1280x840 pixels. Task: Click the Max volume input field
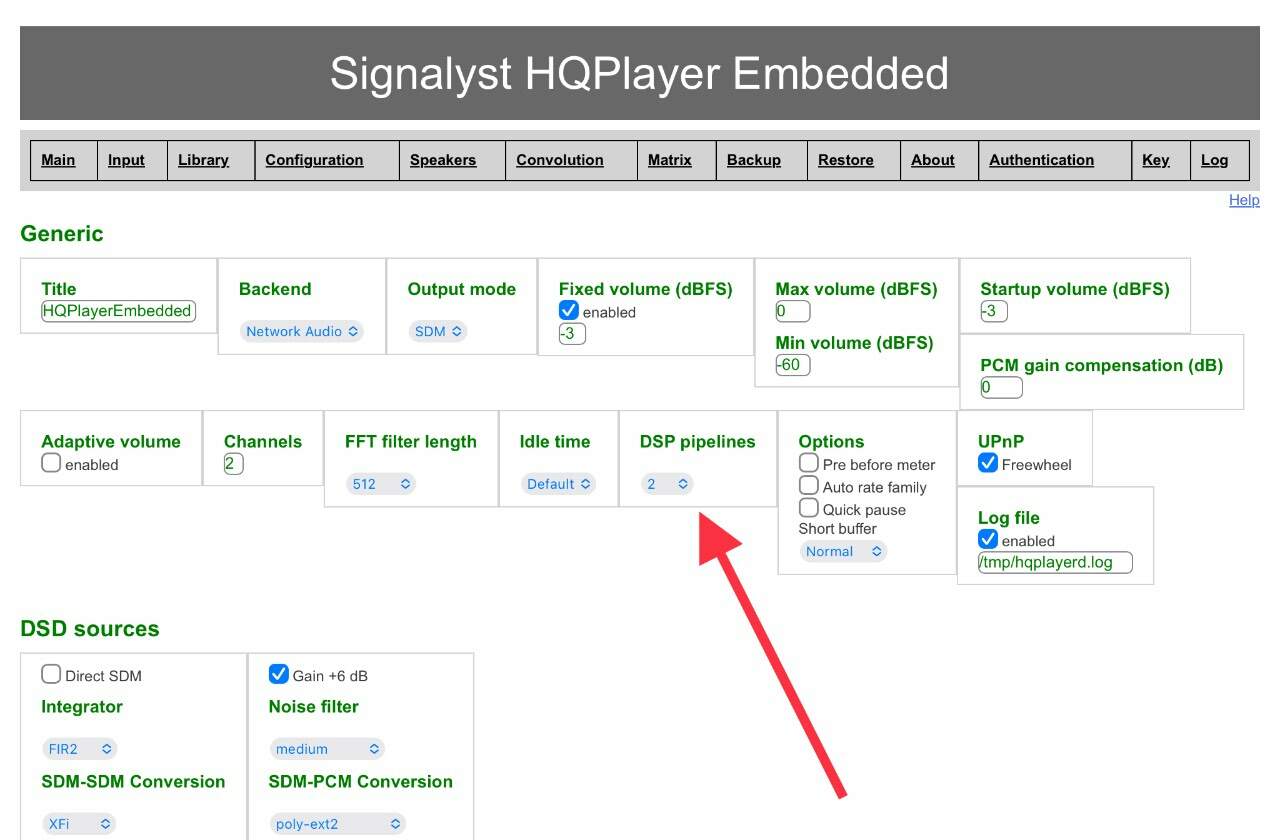[x=793, y=311]
